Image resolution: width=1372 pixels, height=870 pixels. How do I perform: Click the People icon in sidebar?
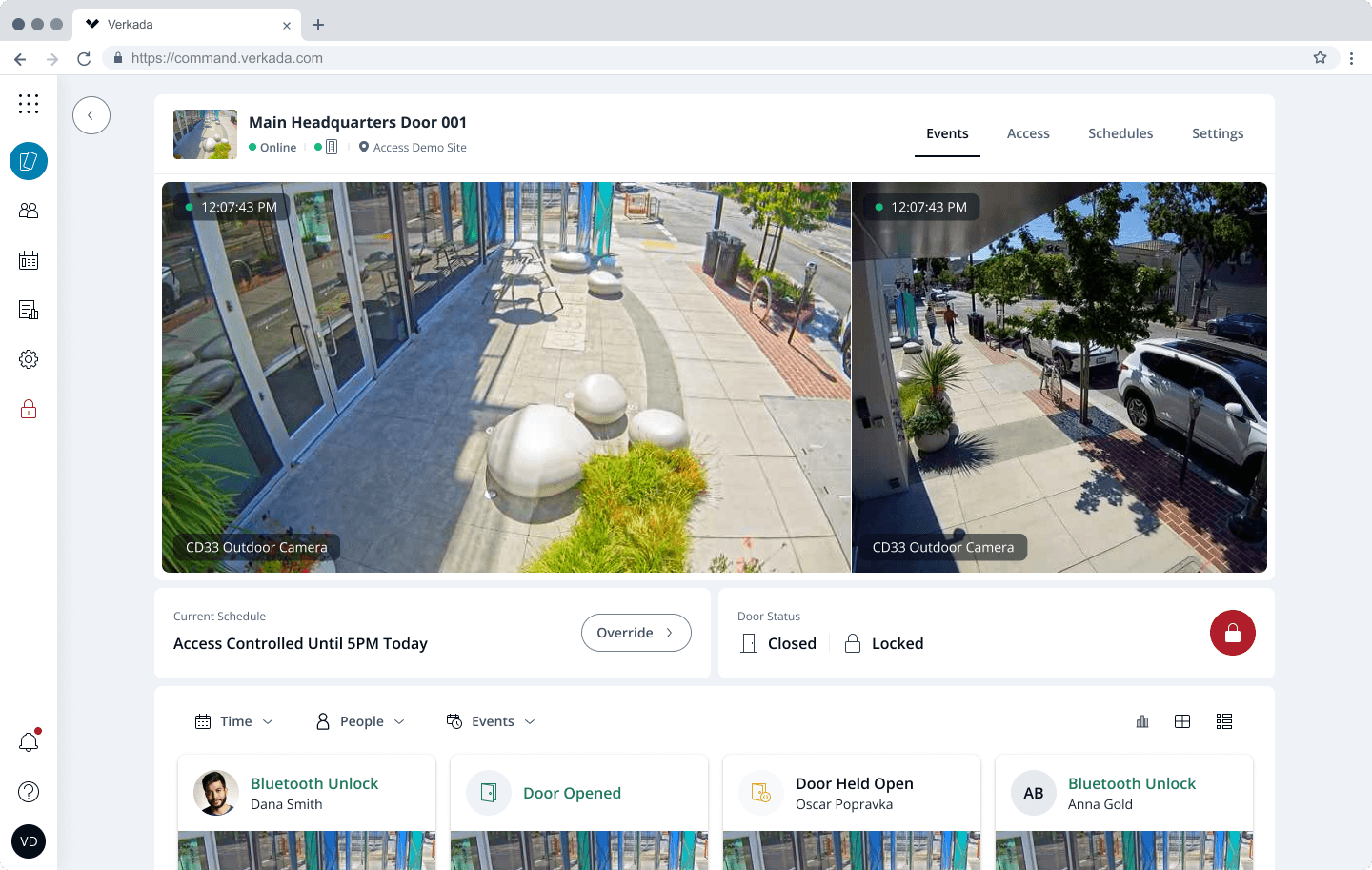tap(29, 211)
